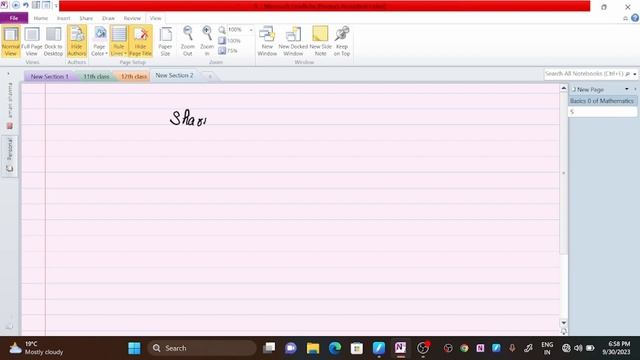
Task: Click the Back navigation button
Action: pos(16,5)
